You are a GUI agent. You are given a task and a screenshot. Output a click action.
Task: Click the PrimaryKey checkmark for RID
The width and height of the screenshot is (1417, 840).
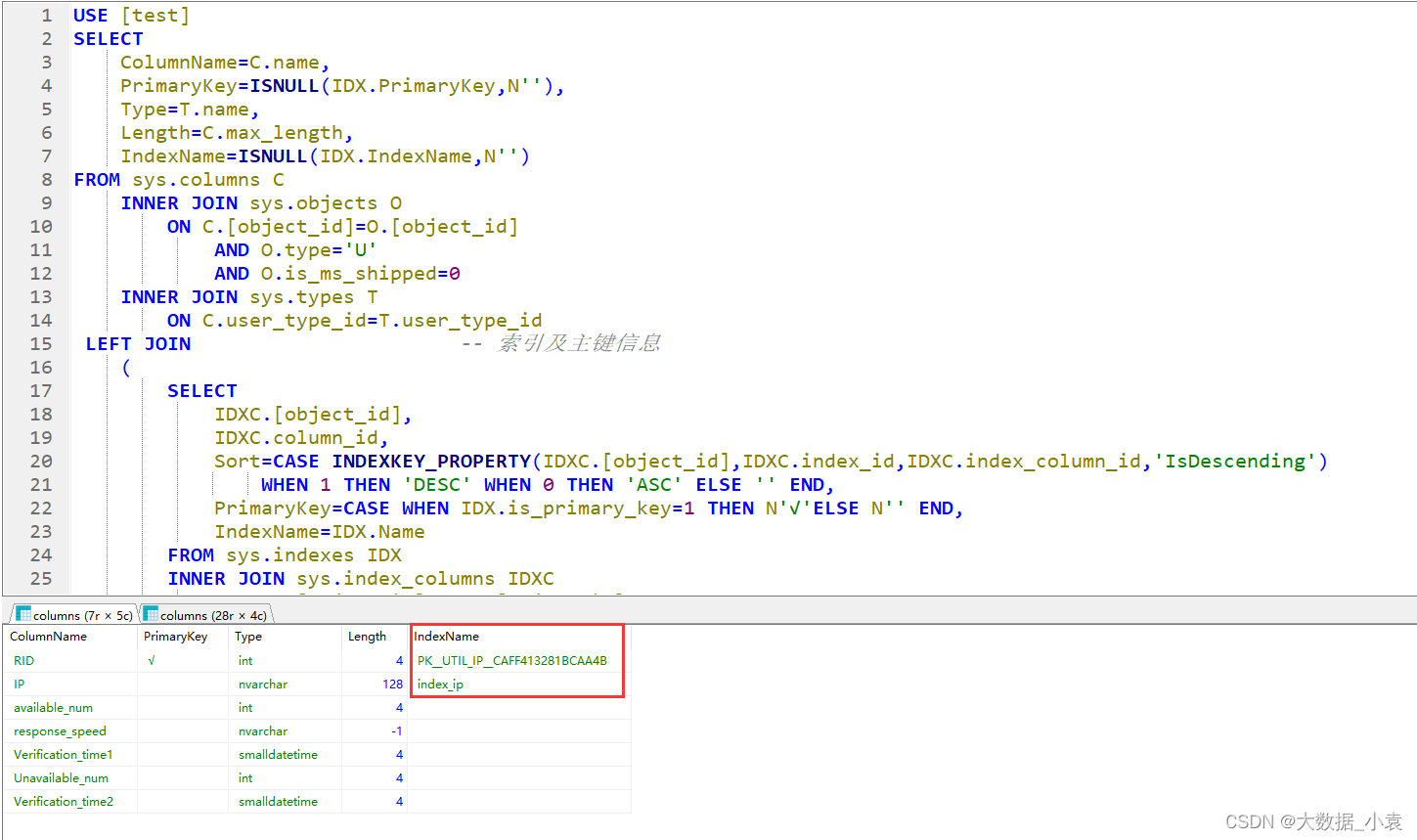(152, 661)
